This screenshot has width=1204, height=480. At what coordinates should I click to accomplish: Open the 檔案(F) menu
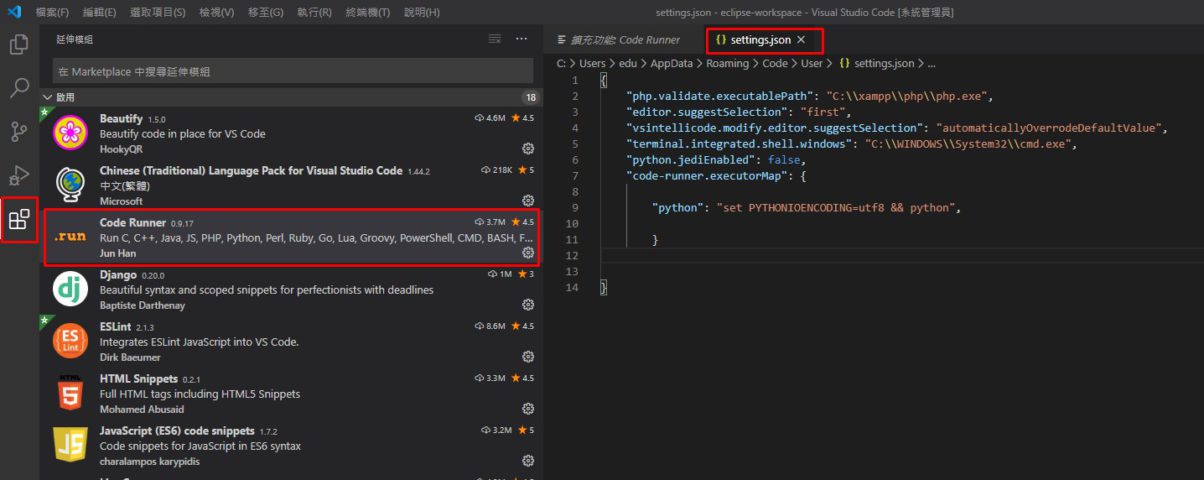[52, 12]
